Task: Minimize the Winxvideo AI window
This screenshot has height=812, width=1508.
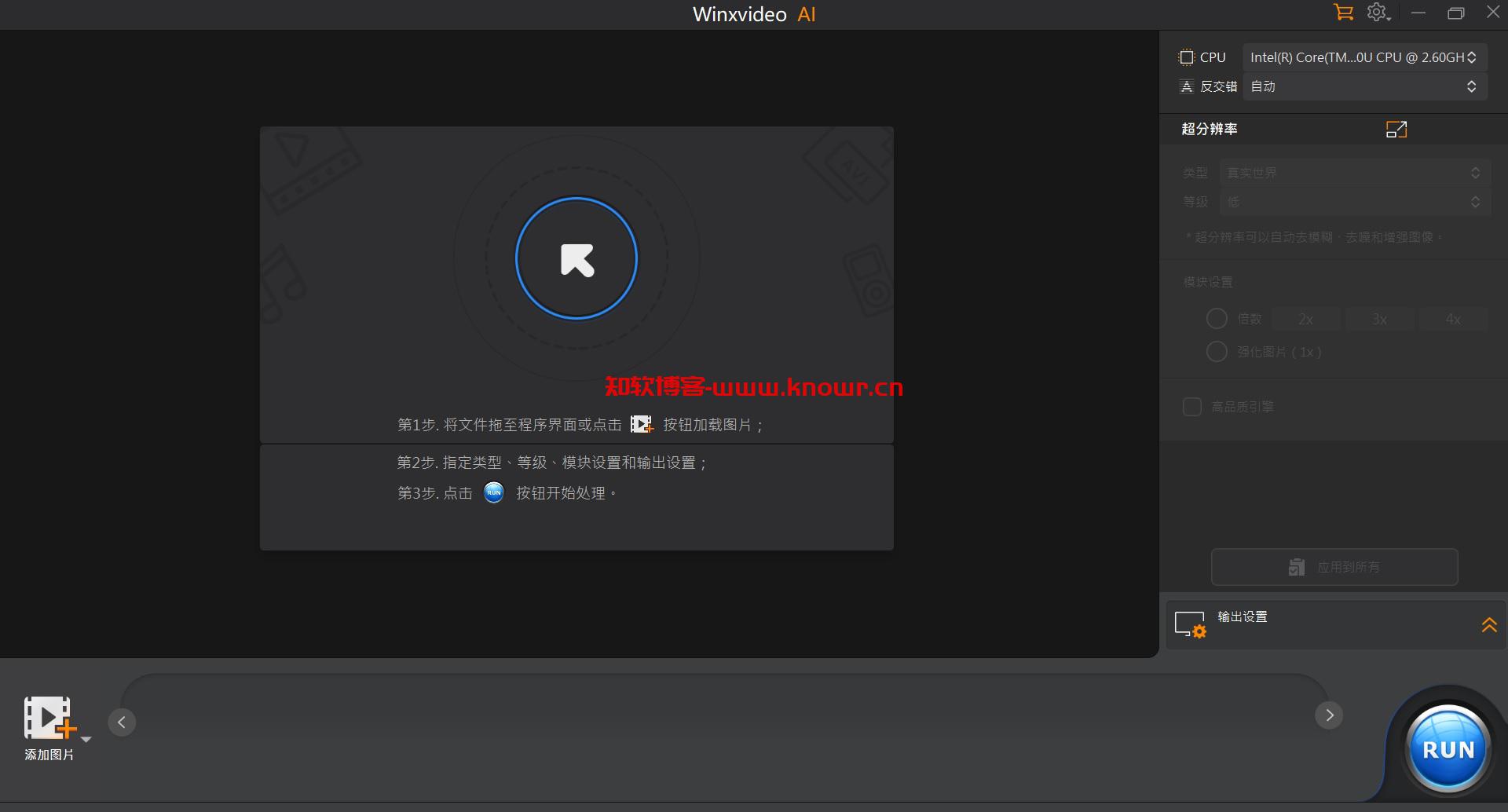Action: (1418, 13)
